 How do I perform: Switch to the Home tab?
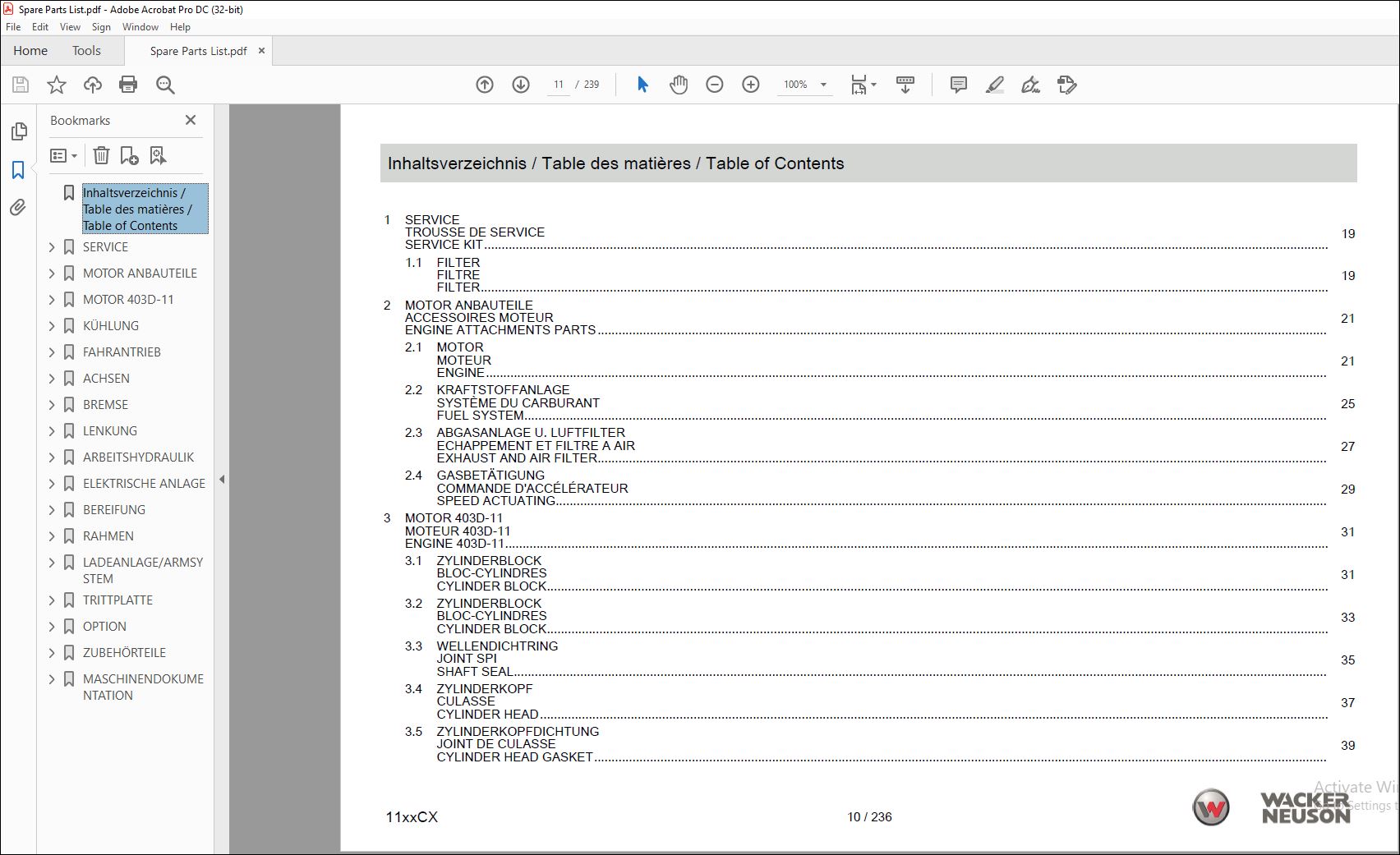click(x=30, y=51)
